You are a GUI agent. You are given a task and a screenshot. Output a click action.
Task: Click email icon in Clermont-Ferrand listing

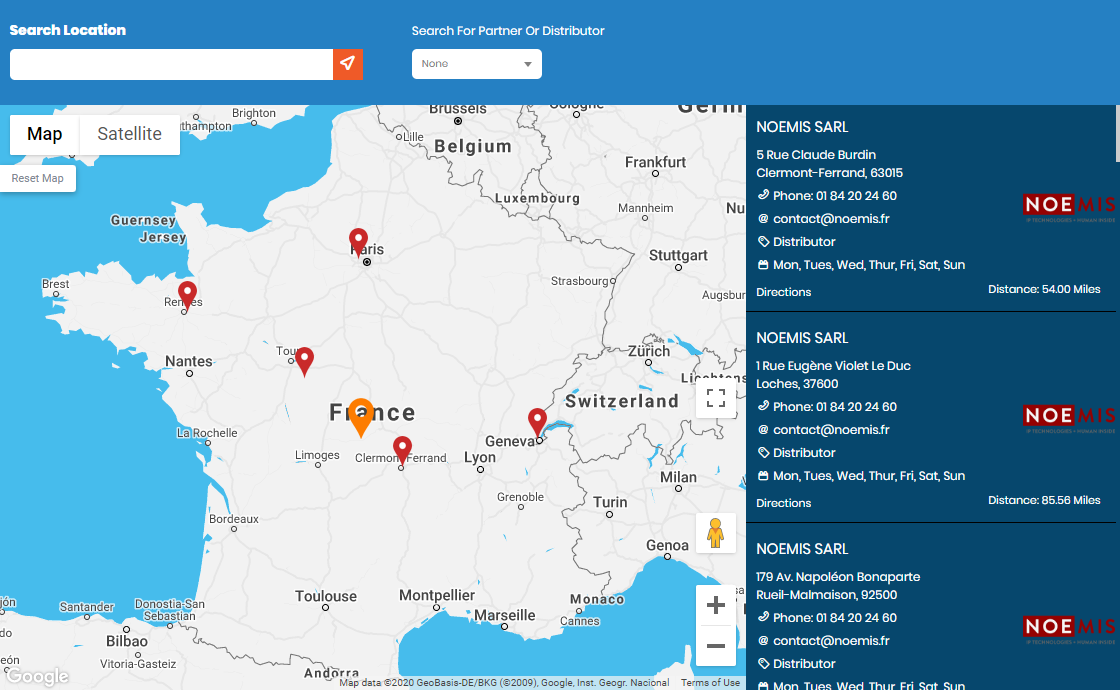pos(763,219)
